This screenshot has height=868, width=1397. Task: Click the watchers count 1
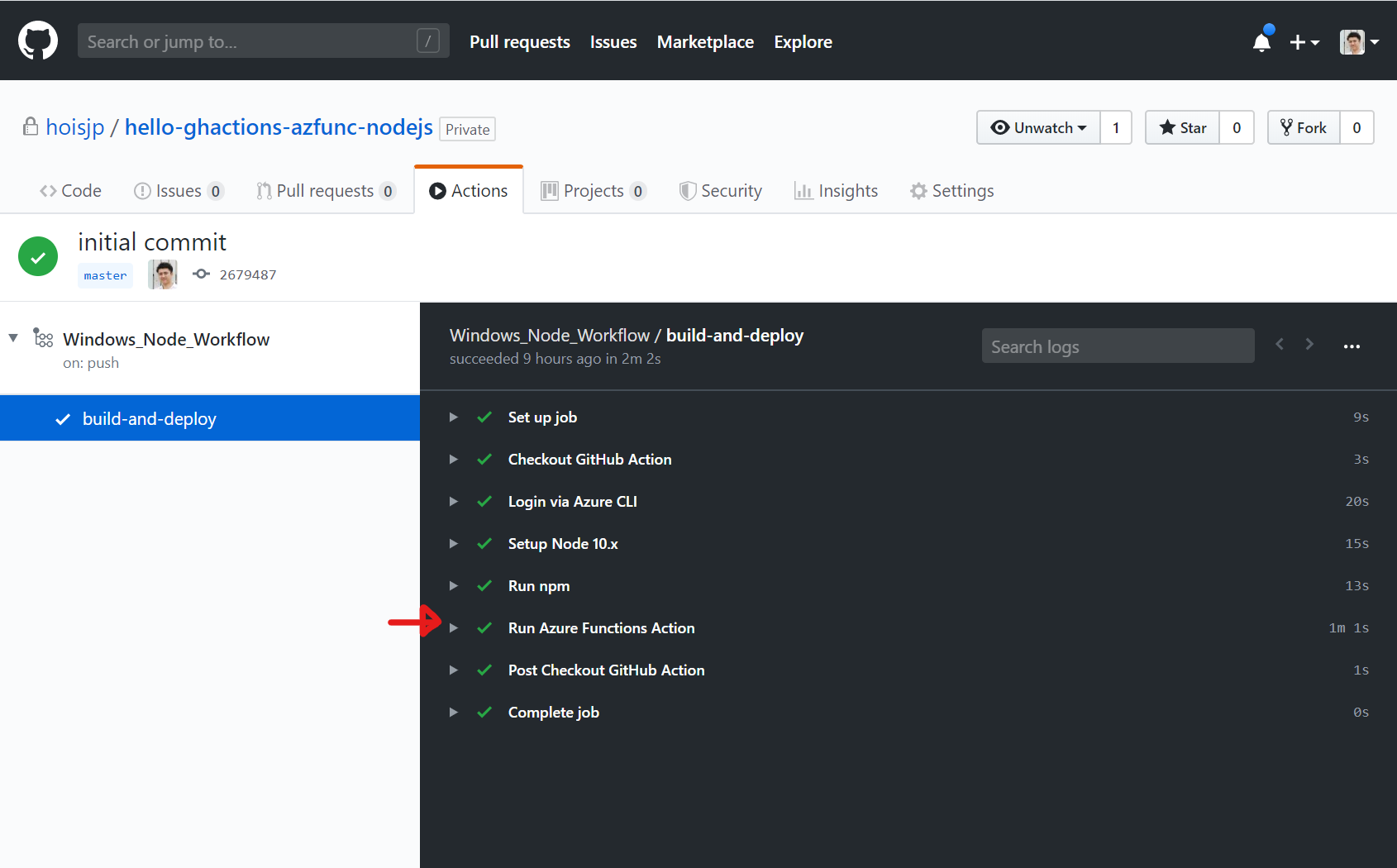1116,127
